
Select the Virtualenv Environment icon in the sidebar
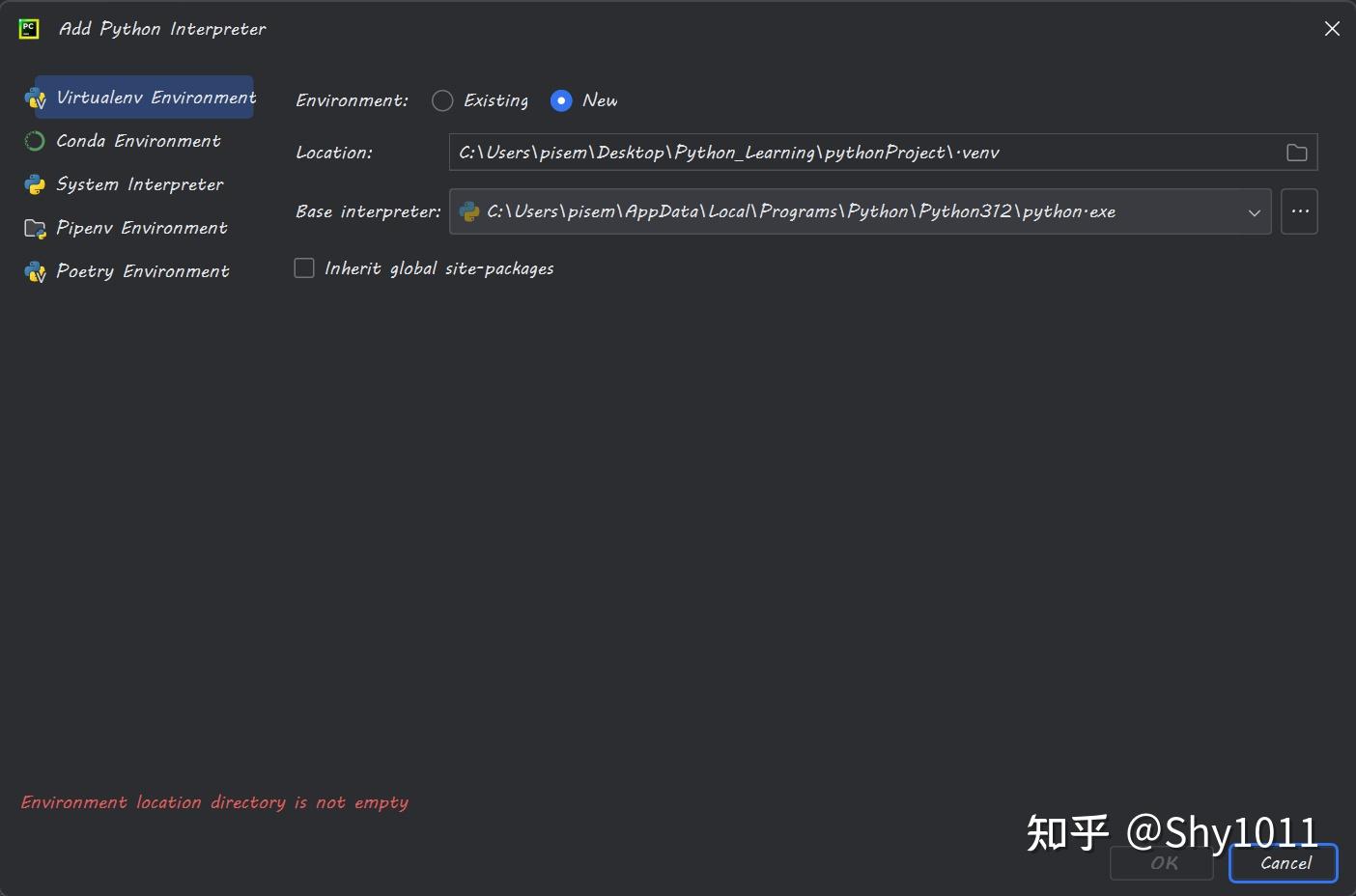35,98
